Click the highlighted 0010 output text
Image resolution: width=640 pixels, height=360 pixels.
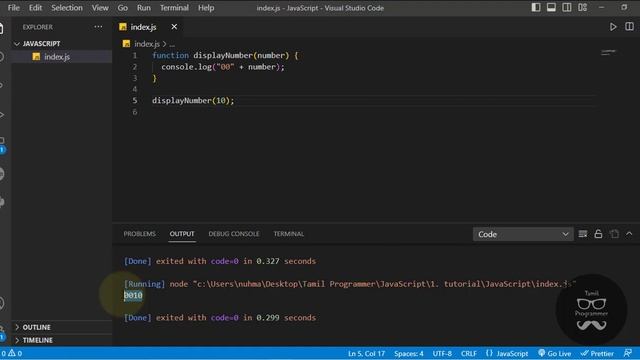(133, 295)
